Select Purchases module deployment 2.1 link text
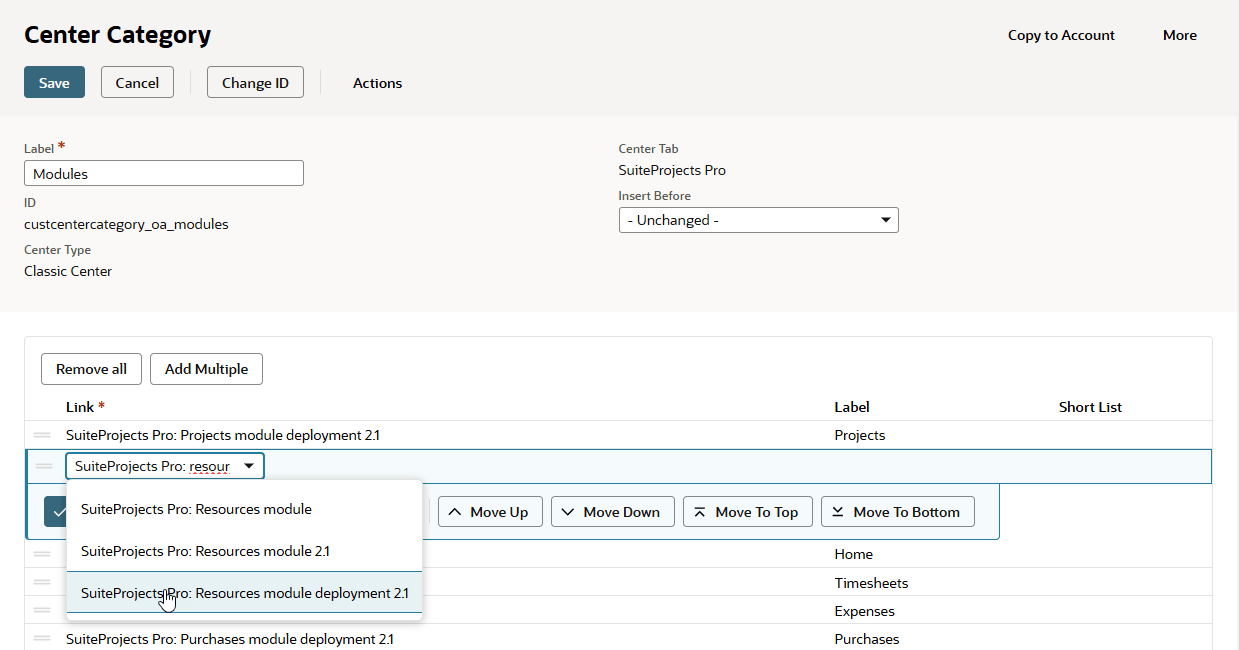Screen dimensions: 1239x650 (230, 639)
